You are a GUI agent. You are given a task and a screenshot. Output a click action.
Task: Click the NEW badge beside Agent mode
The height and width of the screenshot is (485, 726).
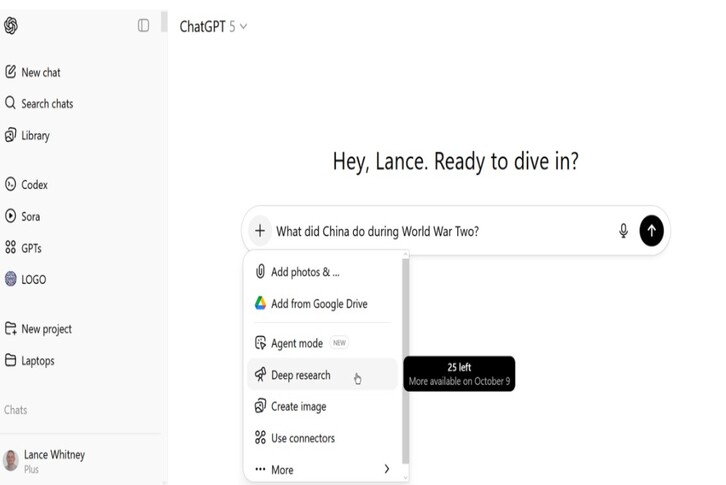tap(339, 343)
